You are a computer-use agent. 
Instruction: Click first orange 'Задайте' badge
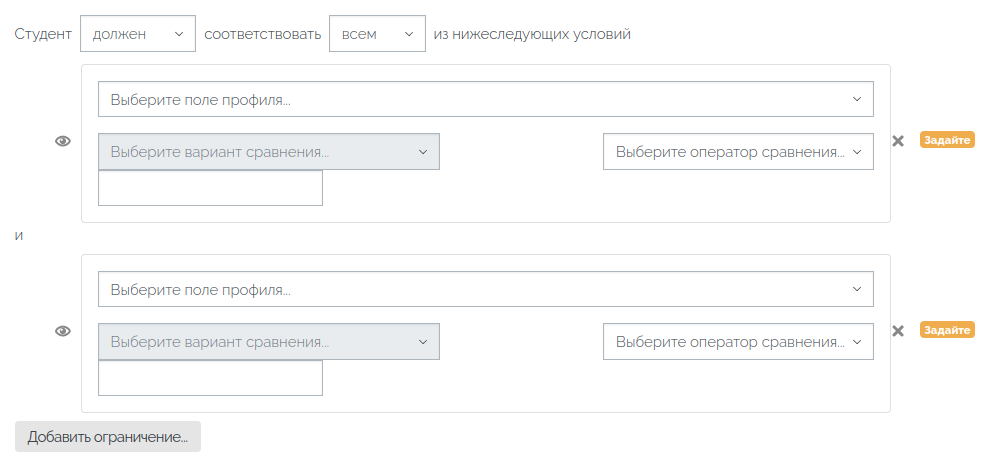(x=947, y=140)
